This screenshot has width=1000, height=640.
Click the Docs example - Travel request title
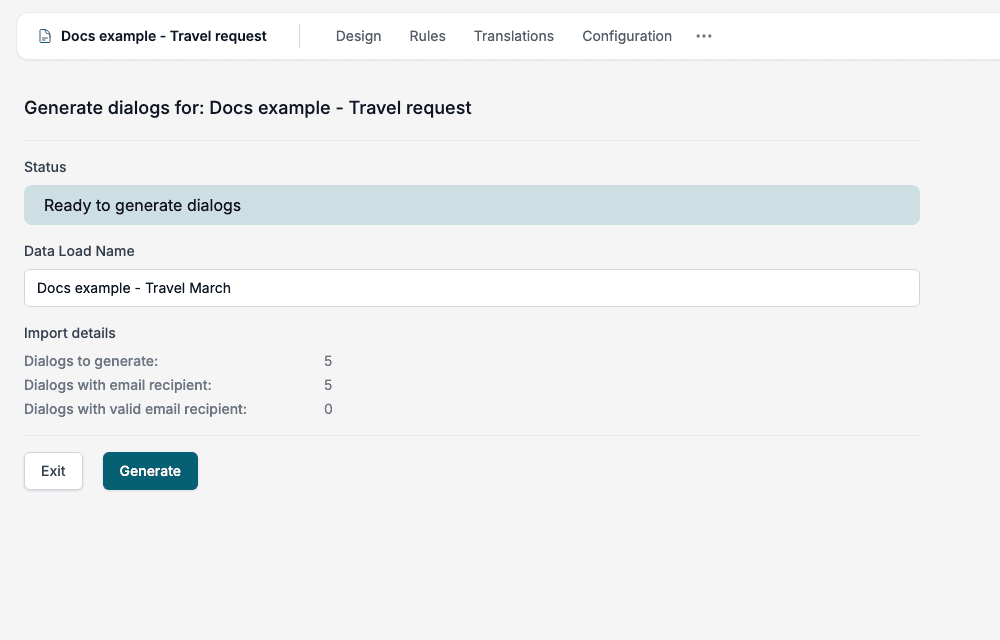point(164,36)
